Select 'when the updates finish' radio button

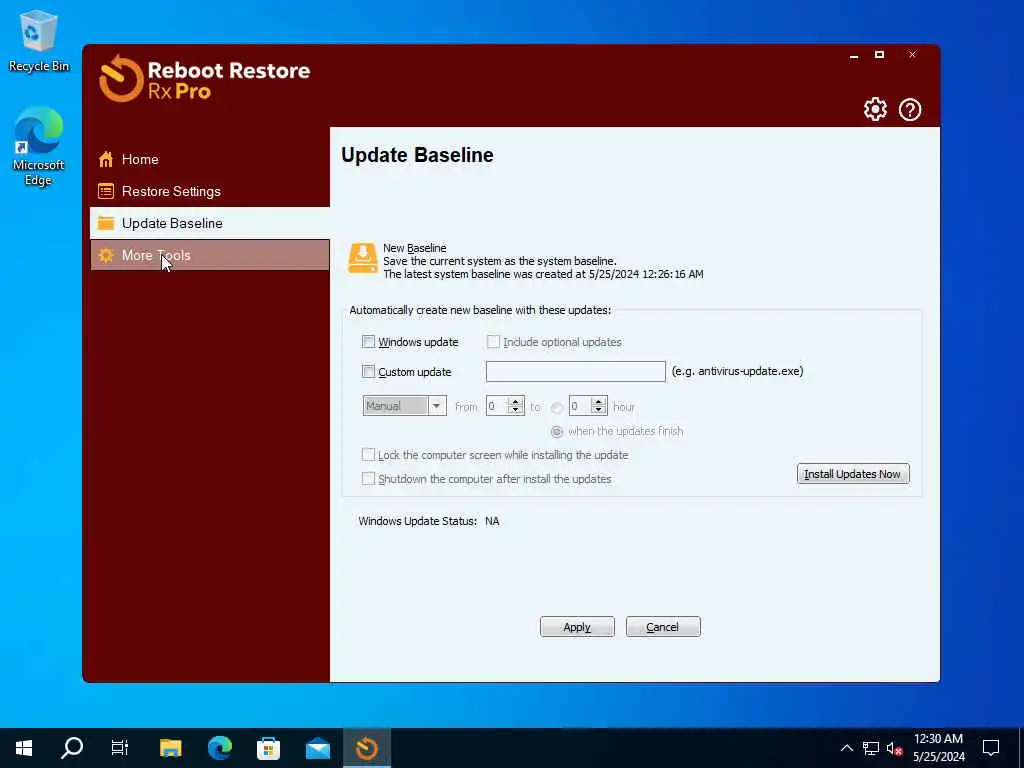click(556, 432)
